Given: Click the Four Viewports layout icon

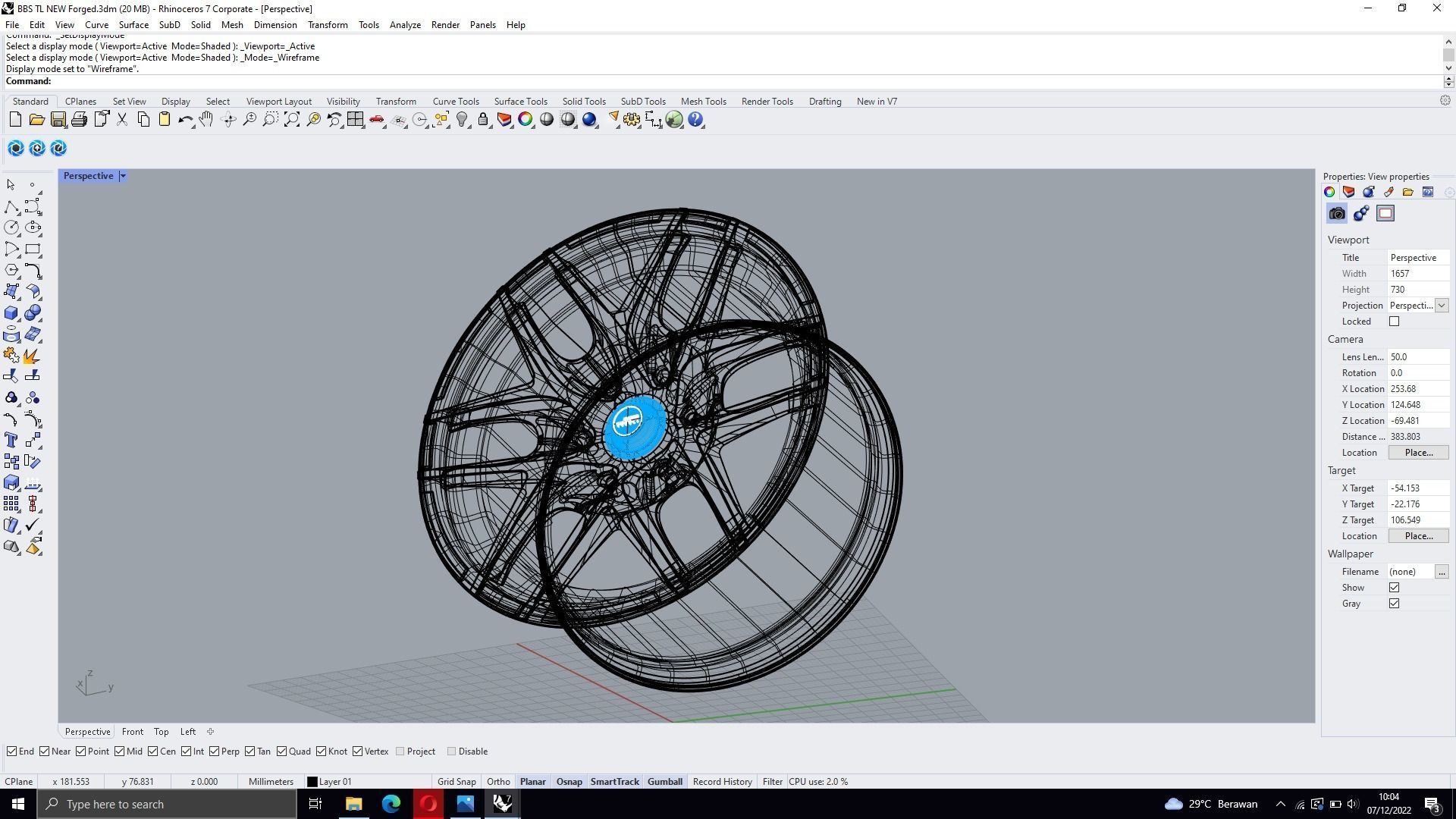Looking at the screenshot, I should tap(355, 120).
